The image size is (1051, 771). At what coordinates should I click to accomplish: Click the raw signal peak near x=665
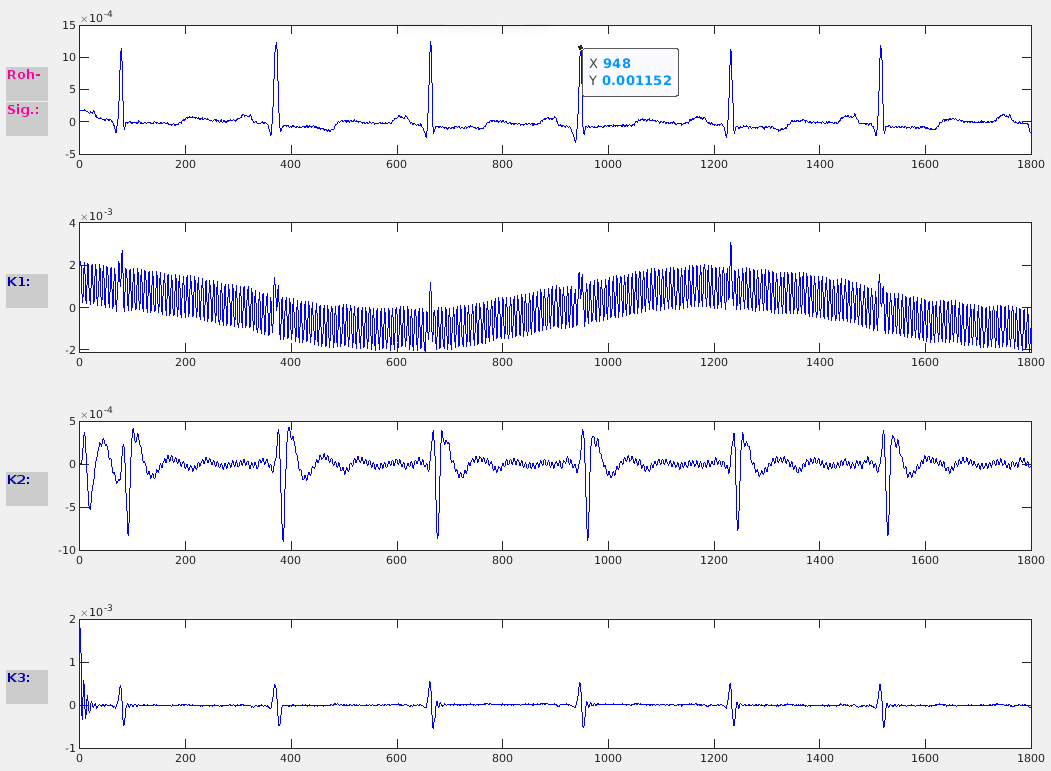tap(431, 43)
